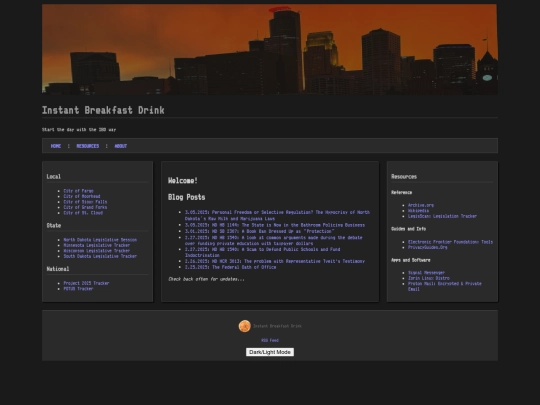Viewport: 540px width, 405px height.
Task: Click the Resources sidebar heading
Action: pos(404,177)
